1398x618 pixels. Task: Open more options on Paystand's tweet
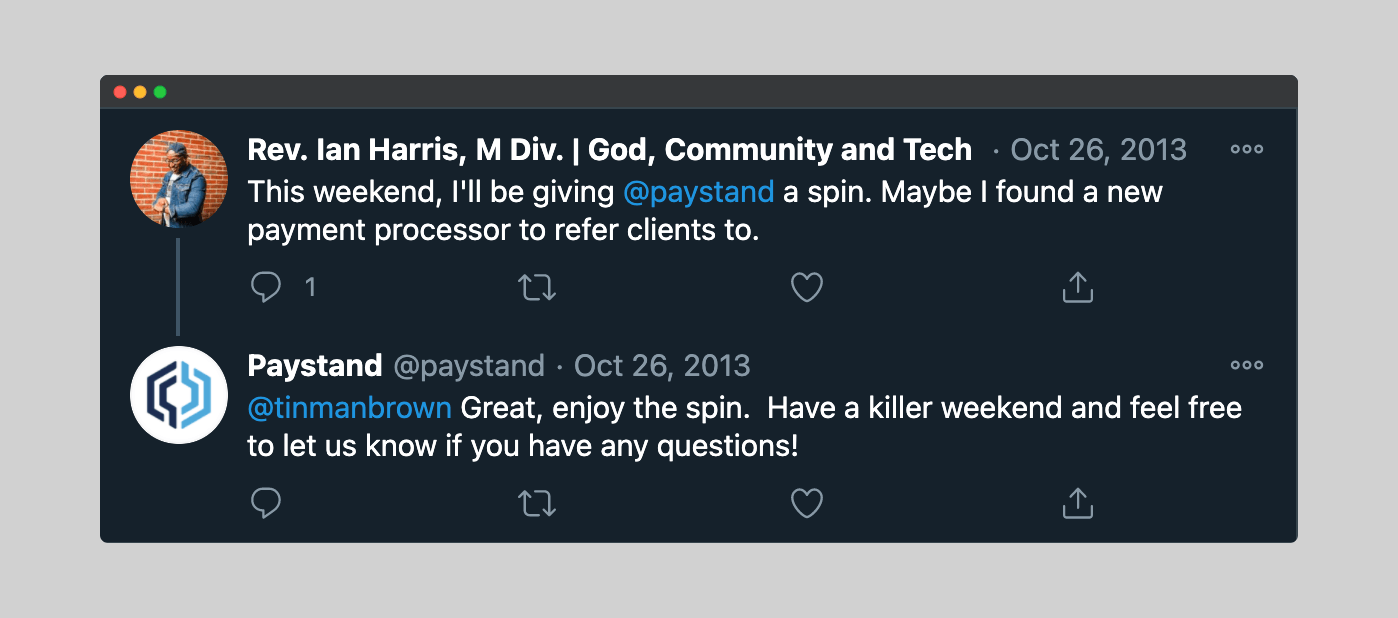(1246, 365)
